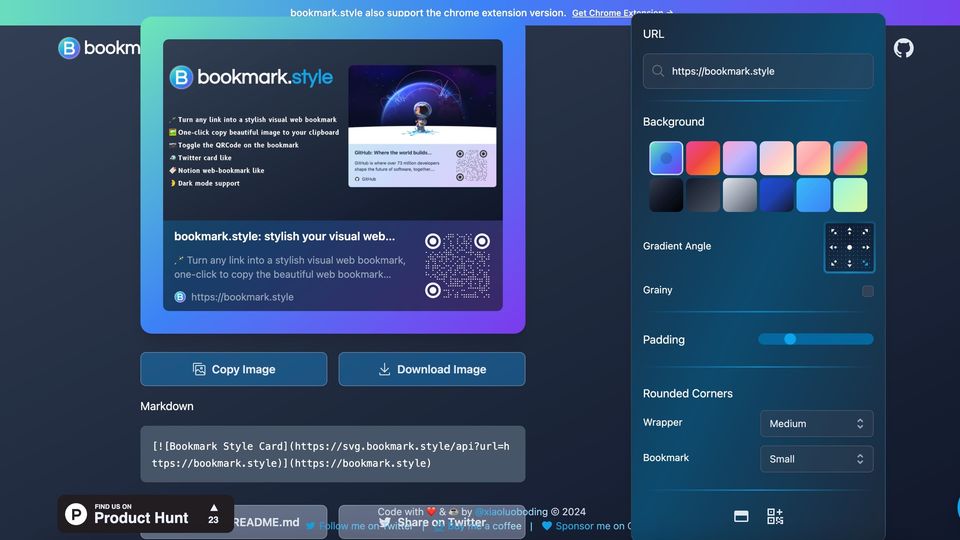Set gradient angle to top-right arrow
The image size is (960, 540).
point(865,232)
